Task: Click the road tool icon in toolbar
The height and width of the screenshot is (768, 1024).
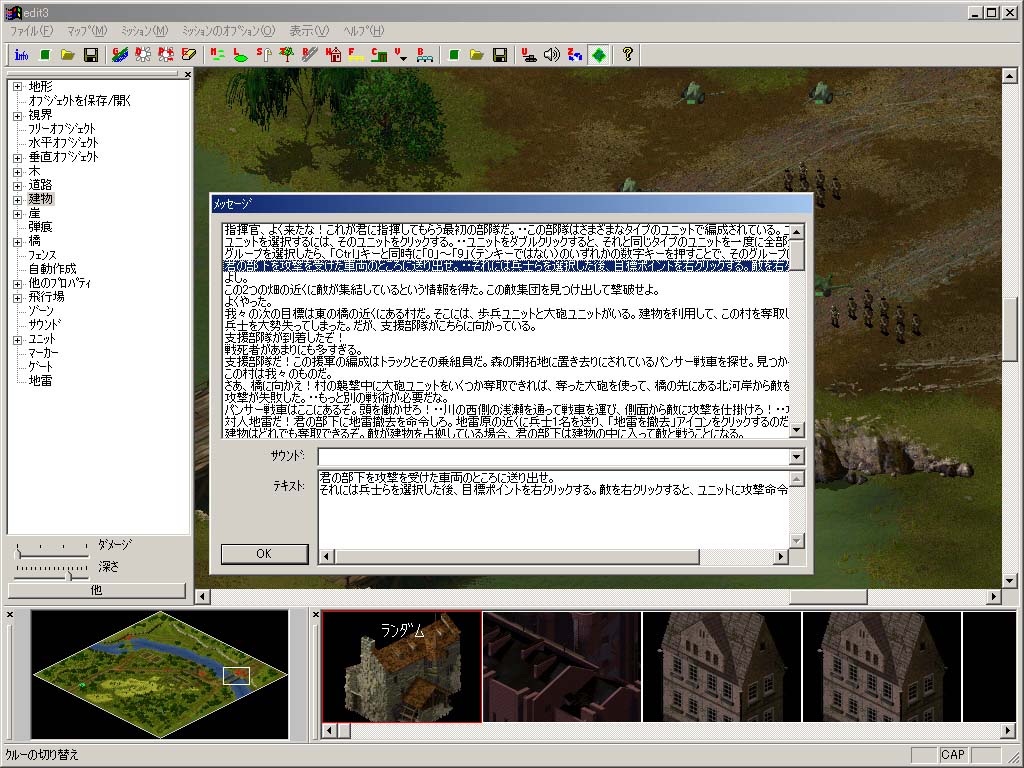Action: pyautogui.click(x=310, y=54)
